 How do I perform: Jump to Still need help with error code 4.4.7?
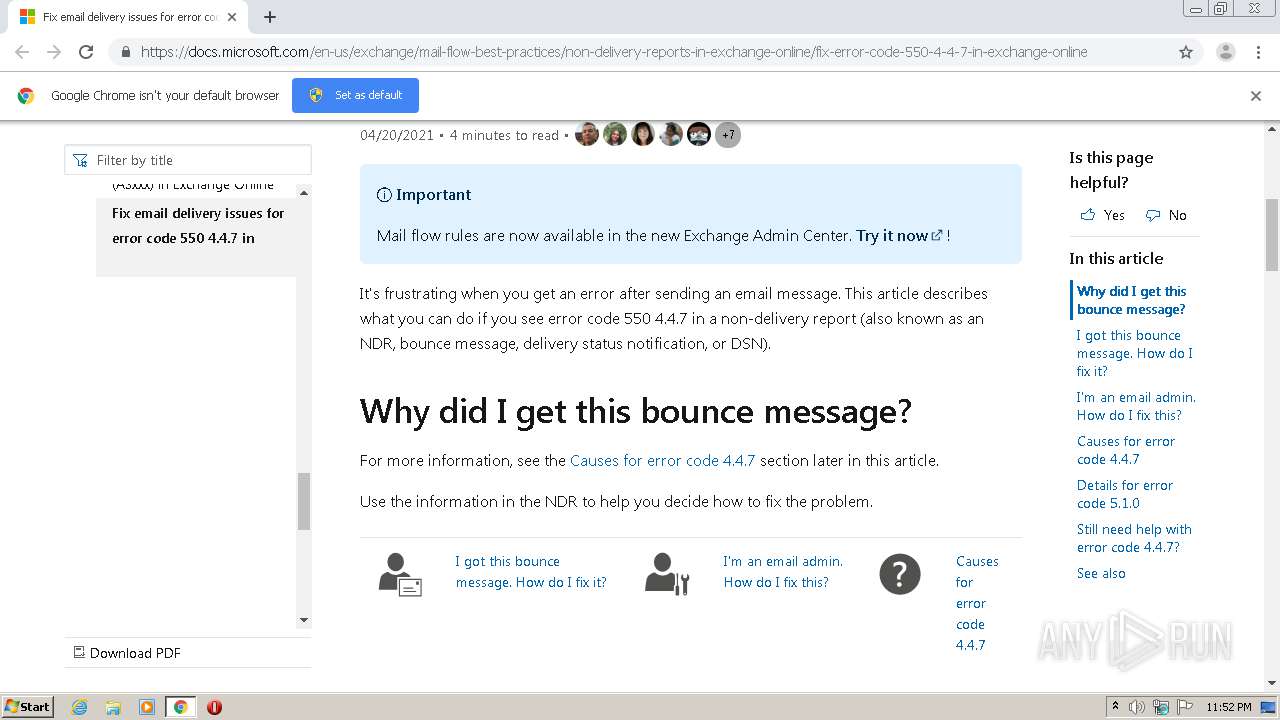1134,538
